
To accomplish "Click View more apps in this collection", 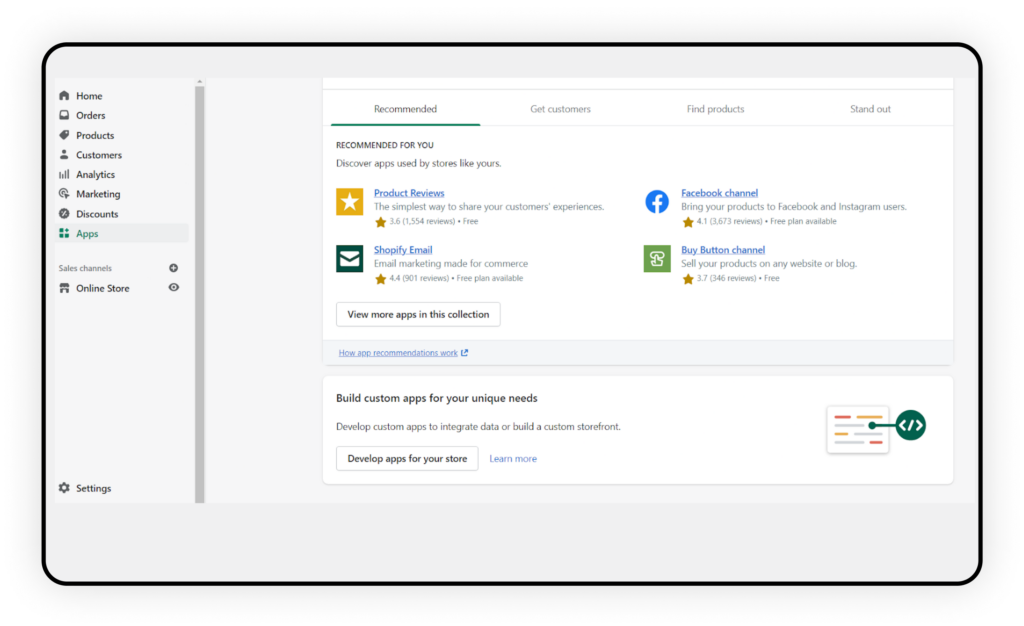I will pyautogui.click(x=418, y=314).
